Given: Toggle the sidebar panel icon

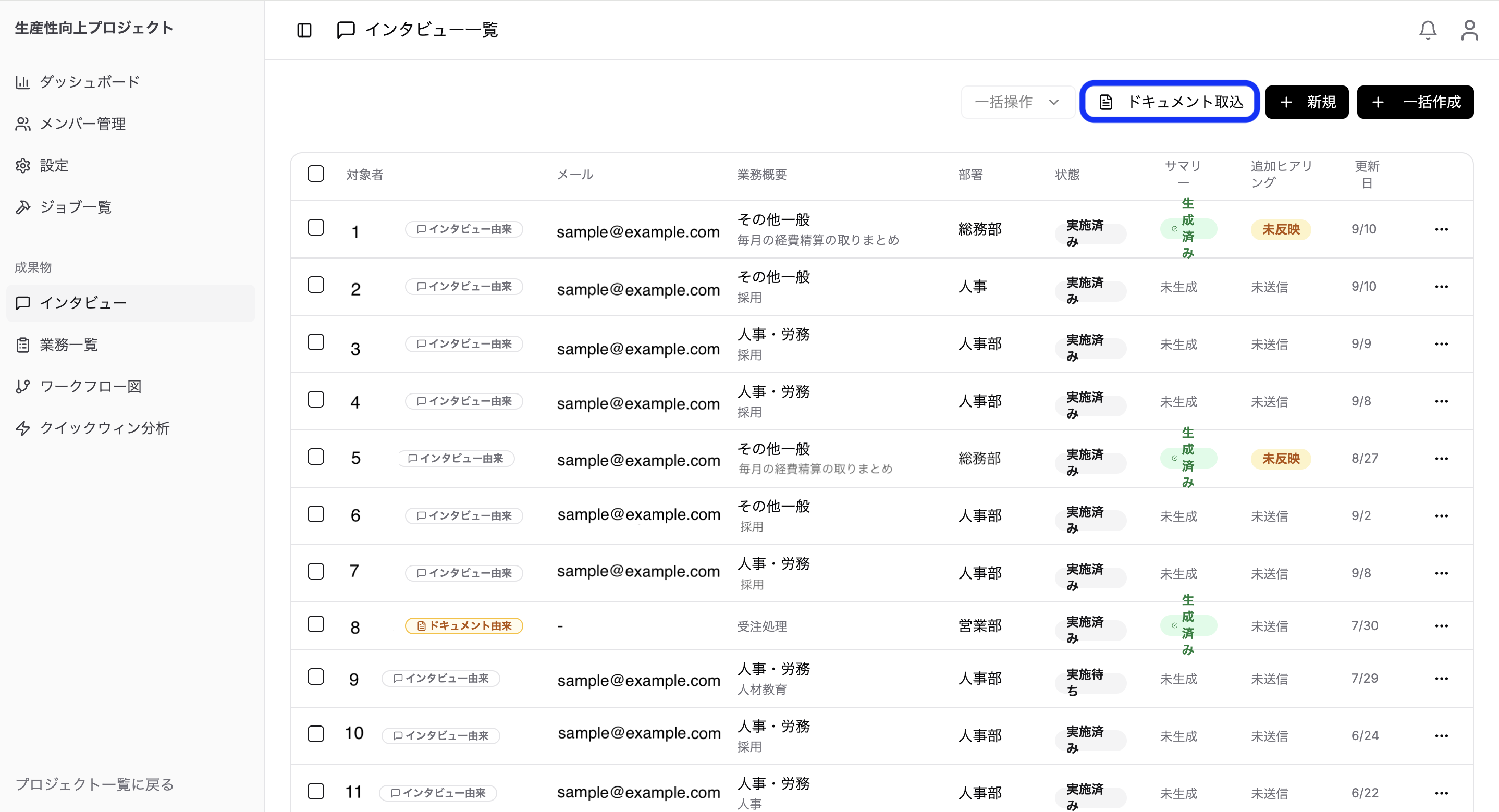Looking at the screenshot, I should click(304, 30).
